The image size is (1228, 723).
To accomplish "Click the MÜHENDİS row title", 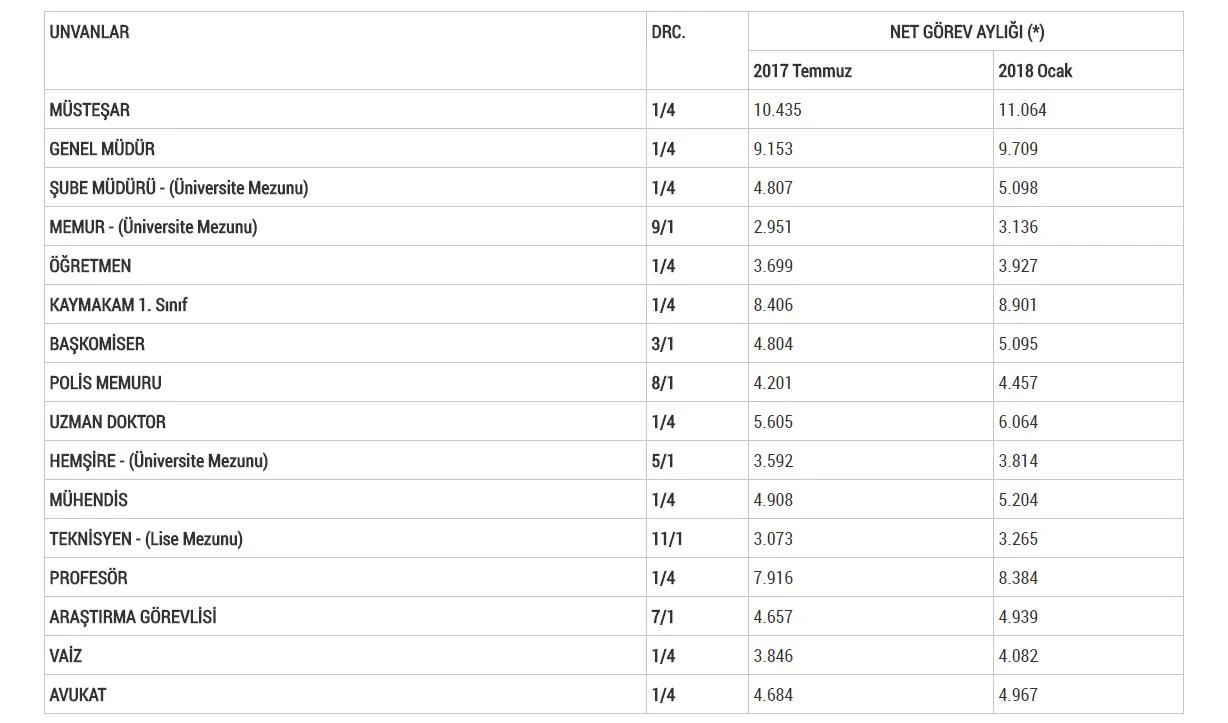I will pos(88,500).
